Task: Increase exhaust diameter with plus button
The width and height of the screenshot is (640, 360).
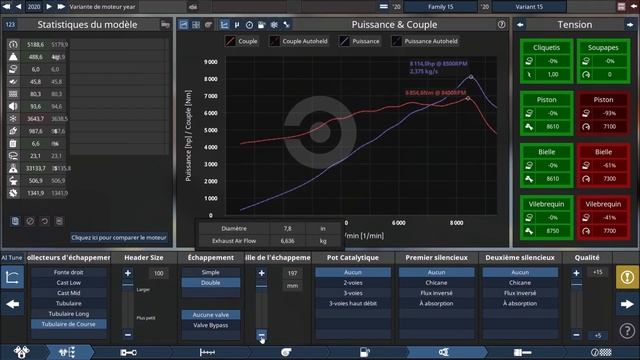Action: [262, 273]
